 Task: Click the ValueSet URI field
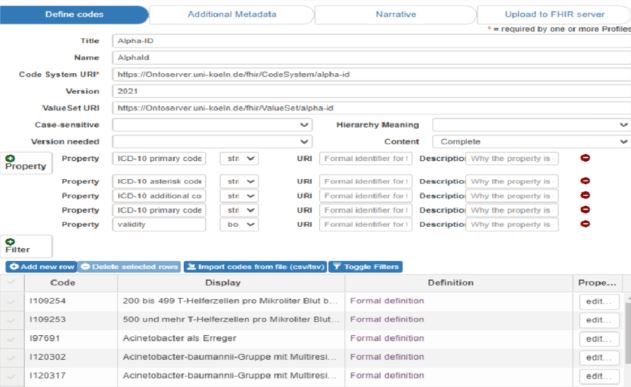click(371, 108)
